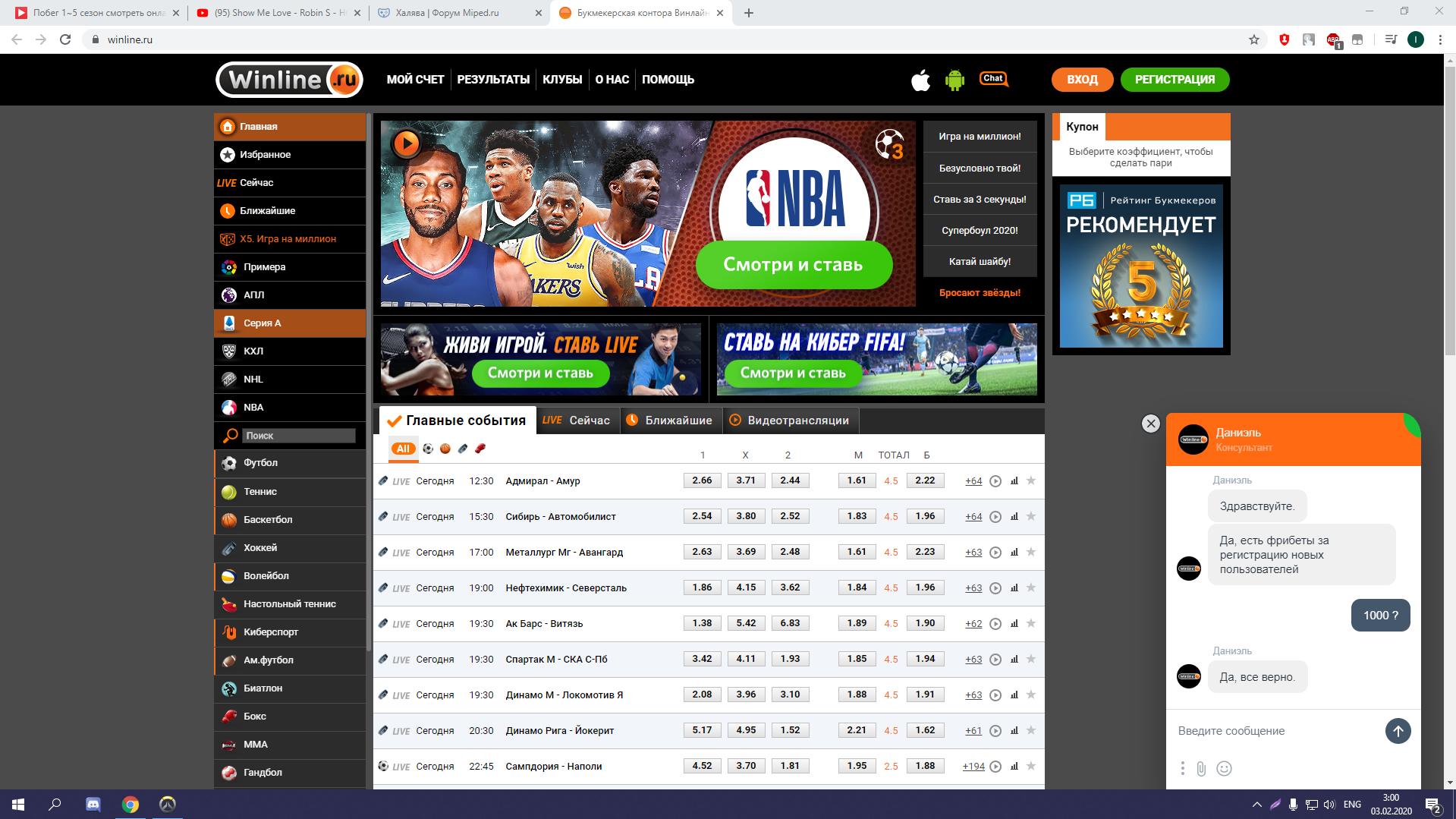The height and width of the screenshot is (819, 1456).
Task: Add Динамо Рига - Йокерит to favorites
Action: click(1031, 730)
